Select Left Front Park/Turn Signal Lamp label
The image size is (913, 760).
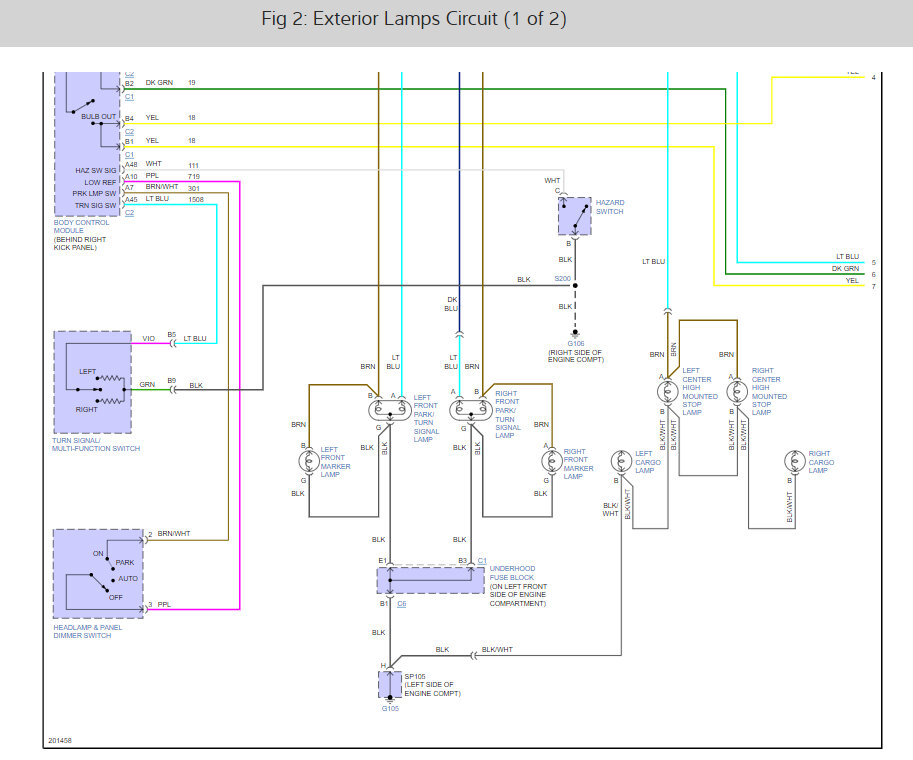click(426, 418)
